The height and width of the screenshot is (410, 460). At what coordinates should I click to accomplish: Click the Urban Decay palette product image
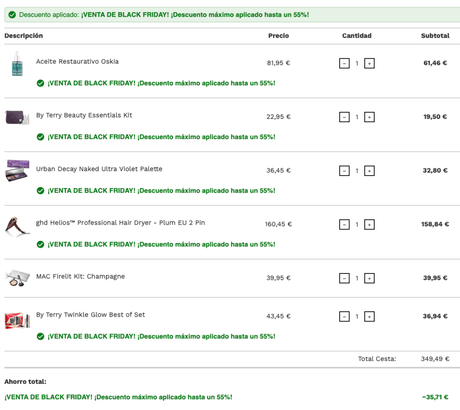(x=17, y=170)
